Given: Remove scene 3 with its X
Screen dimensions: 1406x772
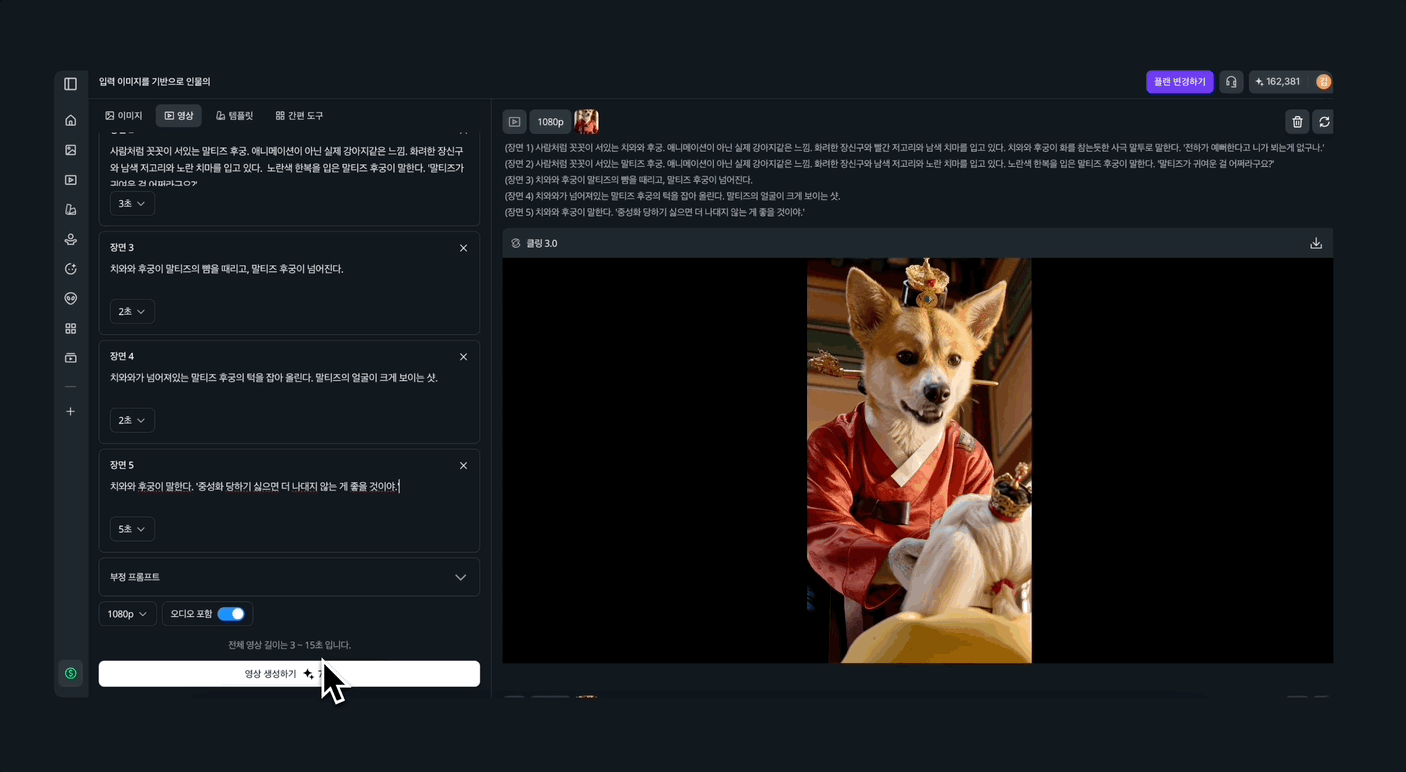Looking at the screenshot, I should pyautogui.click(x=463, y=248).
